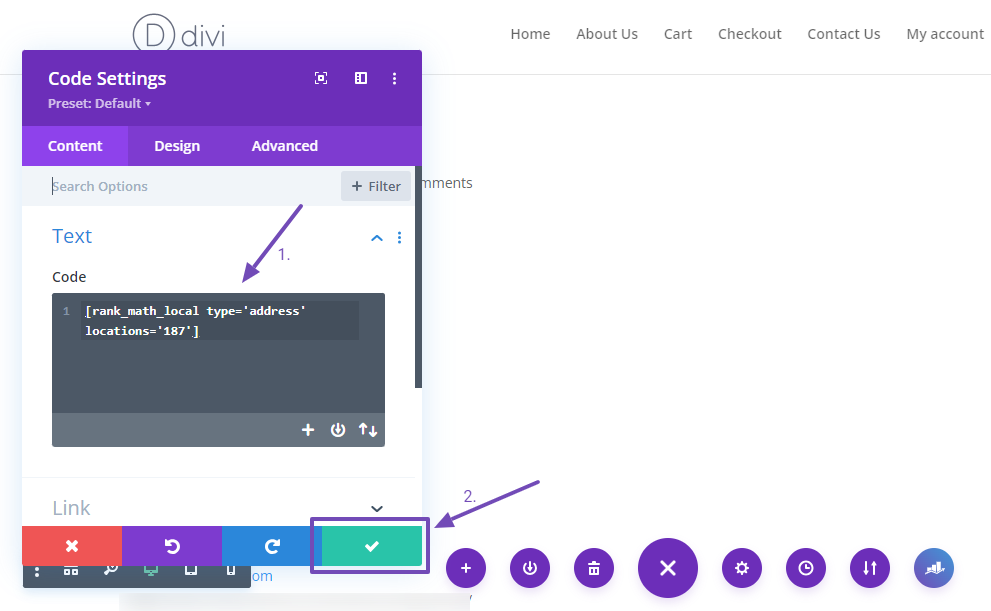Click the Divi logo
Image resolution: width=991 pixels, height=611 pixels.
click(179, 33)
